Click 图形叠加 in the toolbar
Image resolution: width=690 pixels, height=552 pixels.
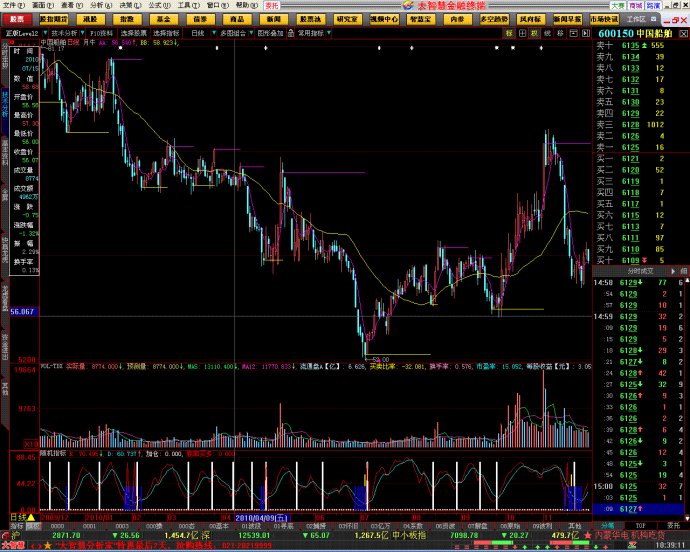tap(270, 33)
